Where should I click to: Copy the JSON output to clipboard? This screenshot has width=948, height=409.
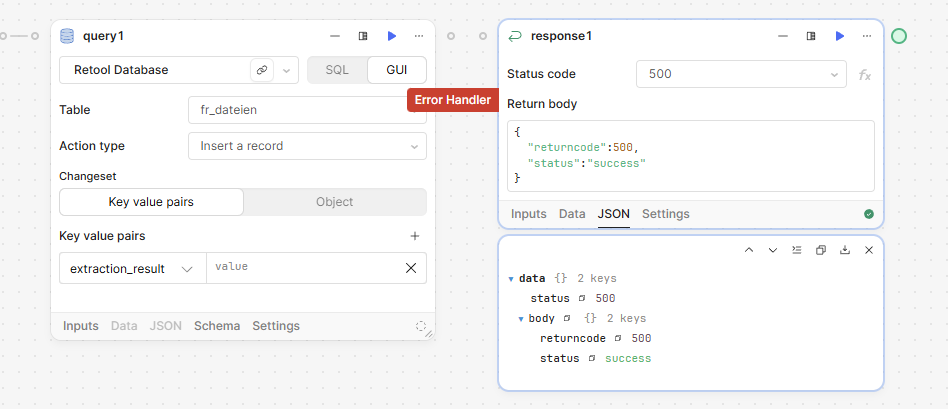click(821, 250)
